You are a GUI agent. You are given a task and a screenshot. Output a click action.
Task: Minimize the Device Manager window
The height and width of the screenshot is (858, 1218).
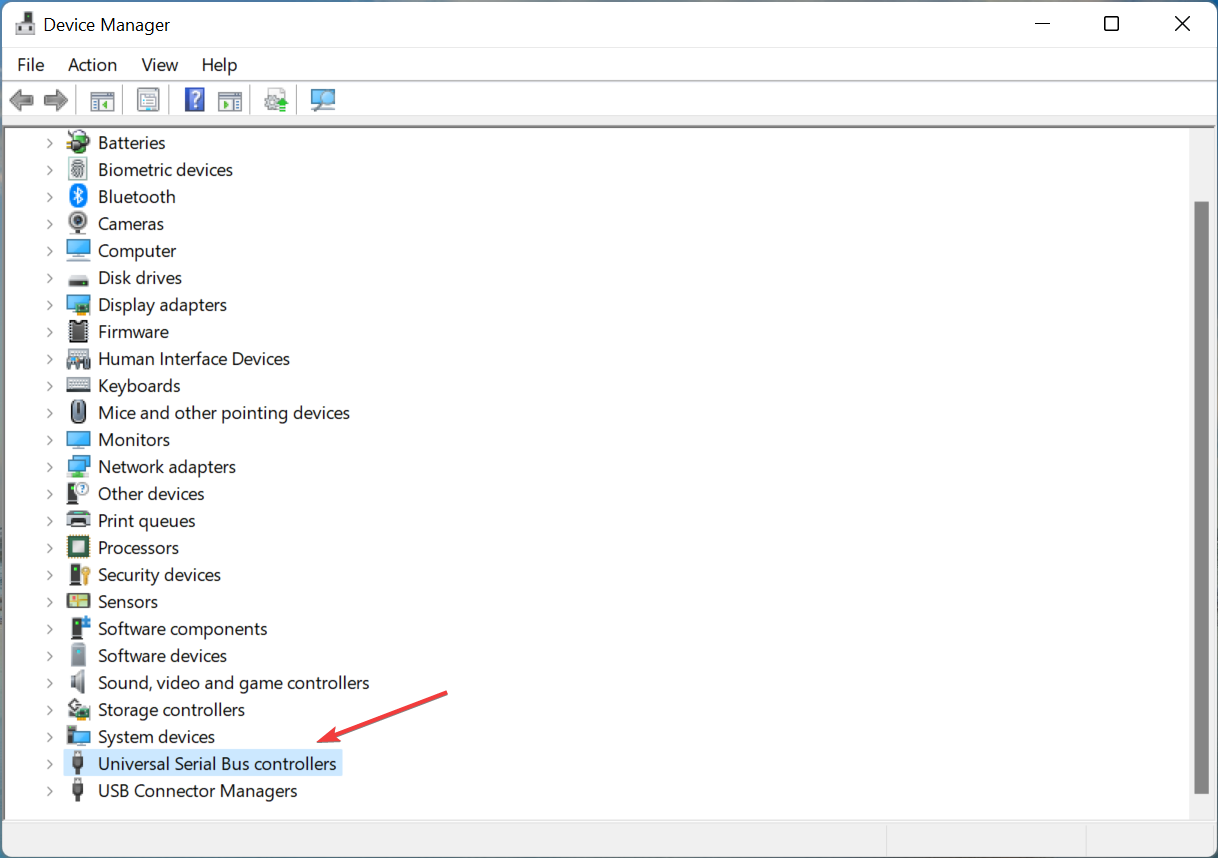[1042, 24]
